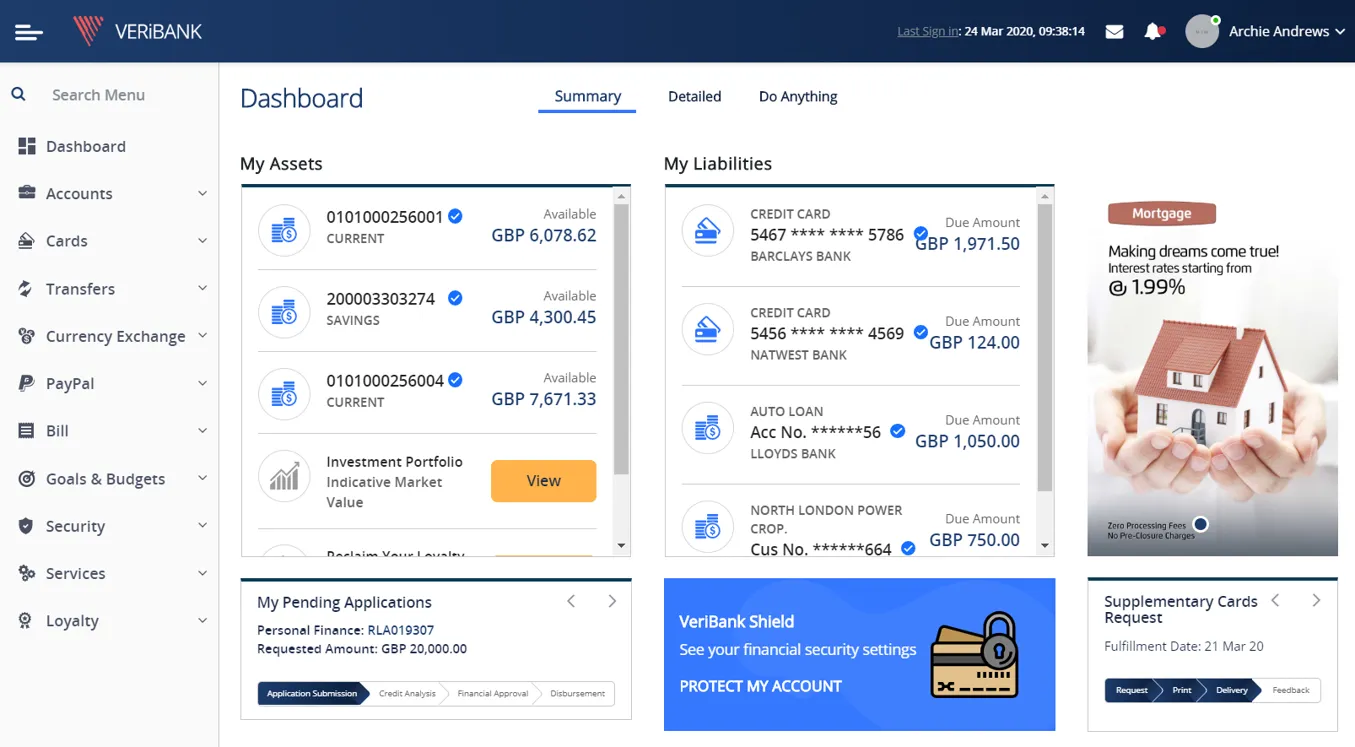Click the Mortgage banner carousel dot
This screenshot has height=747, width=1355.
tap(1201, 524)
